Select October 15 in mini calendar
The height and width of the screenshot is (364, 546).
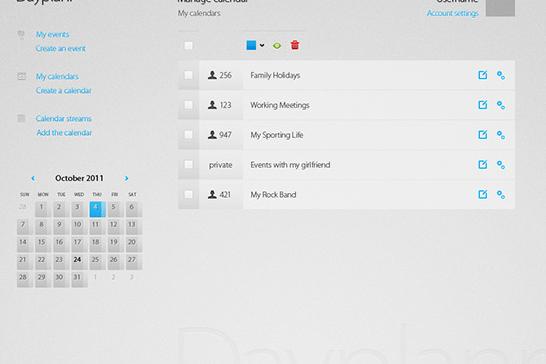(x=43, y=244)
